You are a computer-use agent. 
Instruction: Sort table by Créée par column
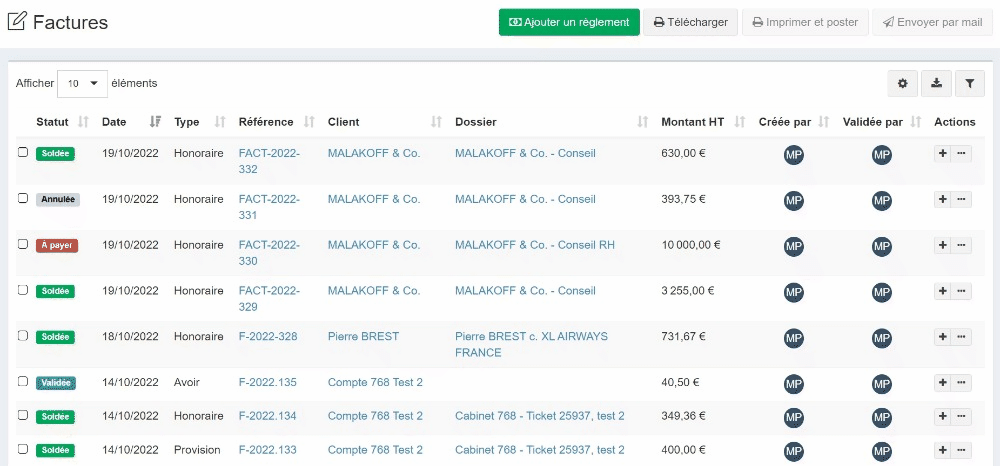793,122
